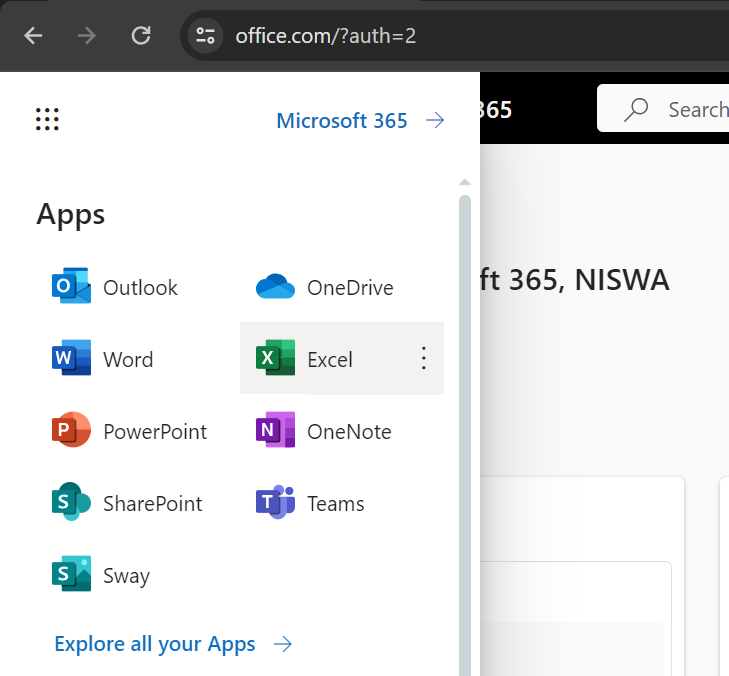Click the SharePoint label

[152, 504]
